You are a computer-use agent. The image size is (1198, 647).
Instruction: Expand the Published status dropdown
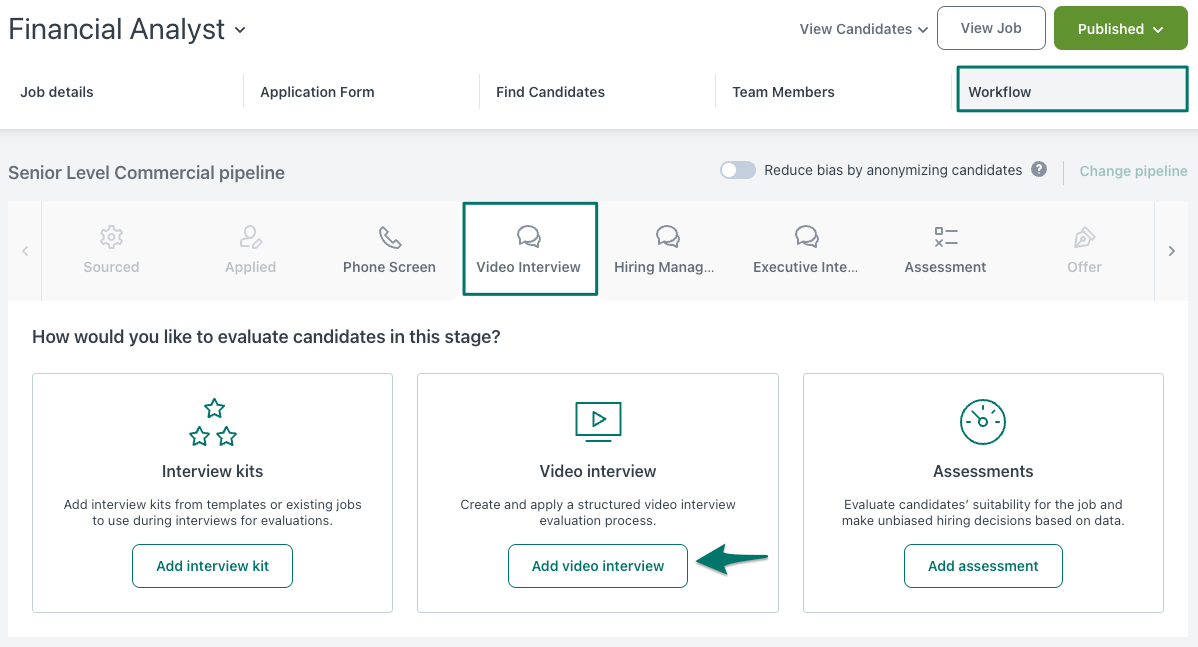coord(1119,29)
